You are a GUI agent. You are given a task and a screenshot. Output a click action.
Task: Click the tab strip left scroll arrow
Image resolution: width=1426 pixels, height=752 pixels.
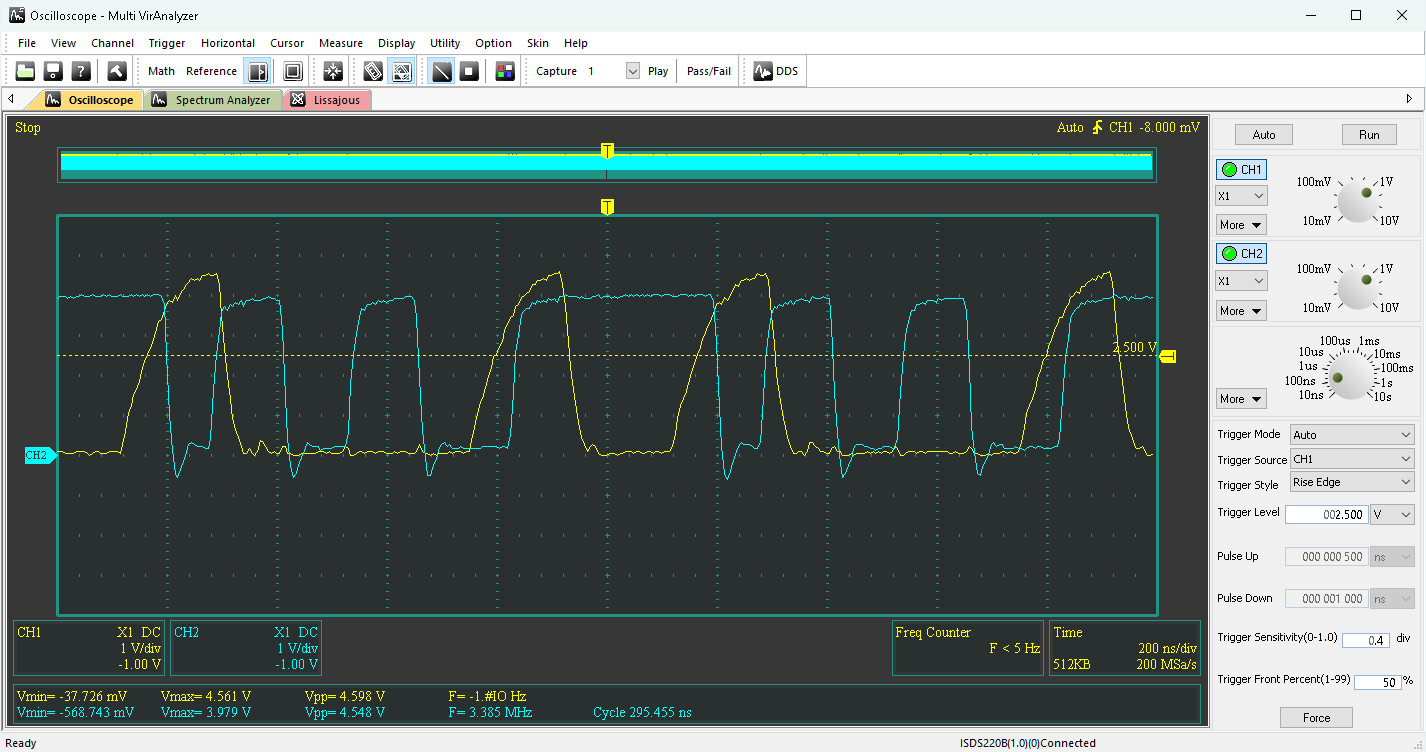click(10, 99)
